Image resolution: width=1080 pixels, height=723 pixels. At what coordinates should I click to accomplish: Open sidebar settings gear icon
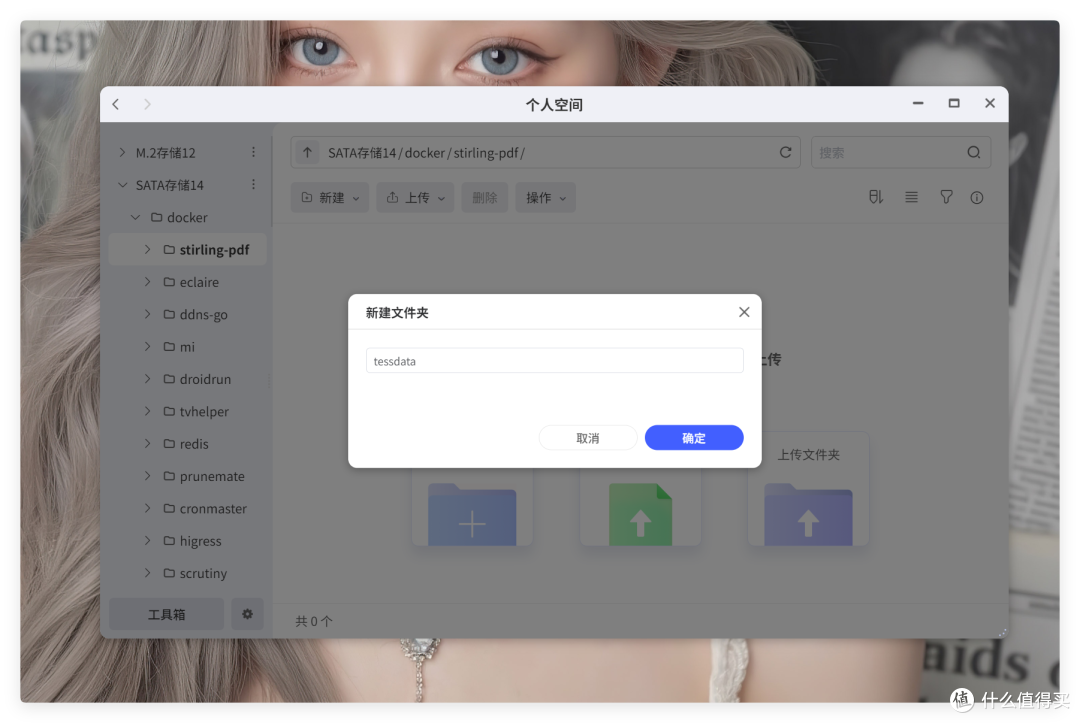(247, 614)
